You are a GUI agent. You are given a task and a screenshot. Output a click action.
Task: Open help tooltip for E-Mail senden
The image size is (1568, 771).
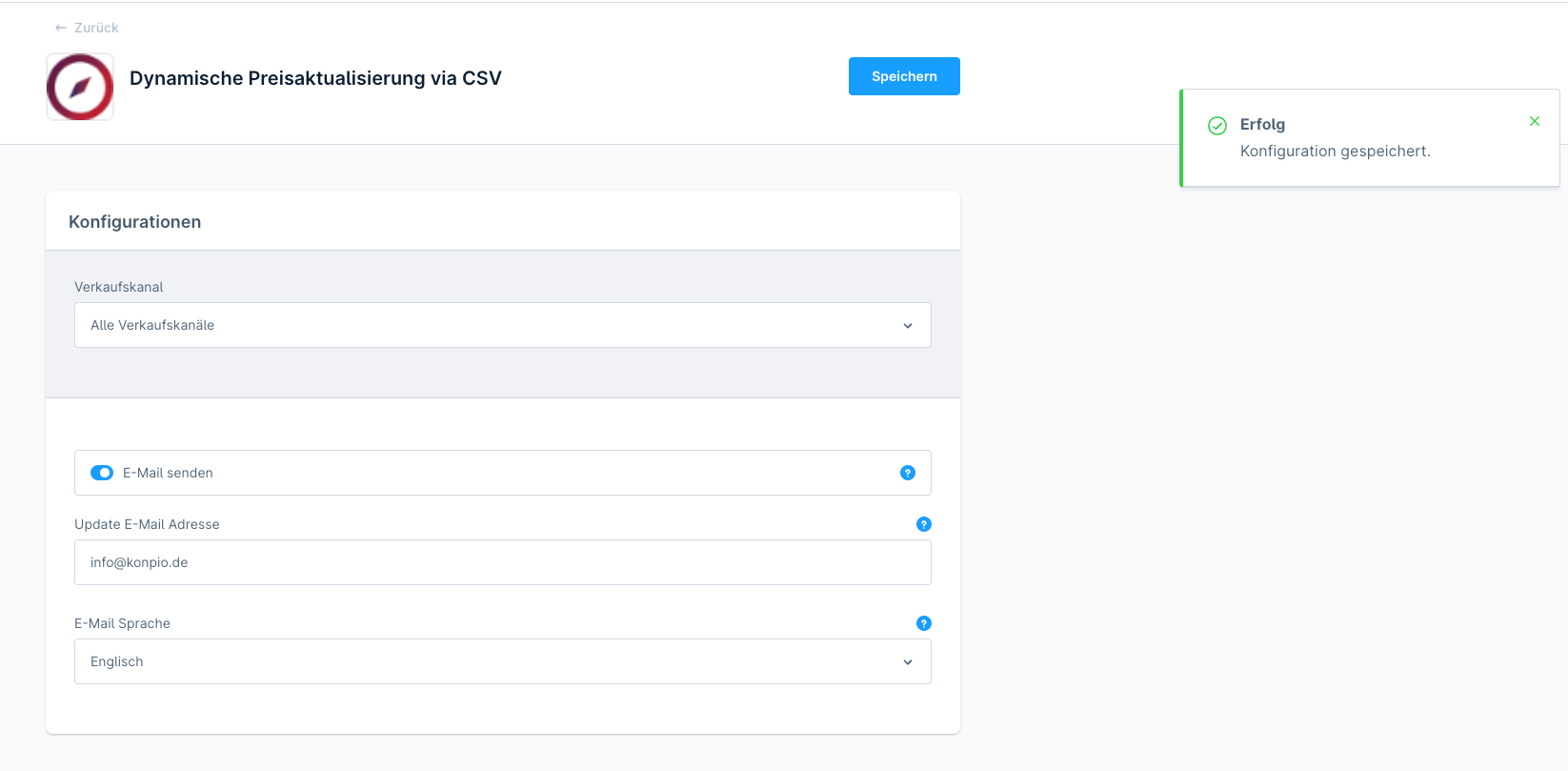pos(908,473)
